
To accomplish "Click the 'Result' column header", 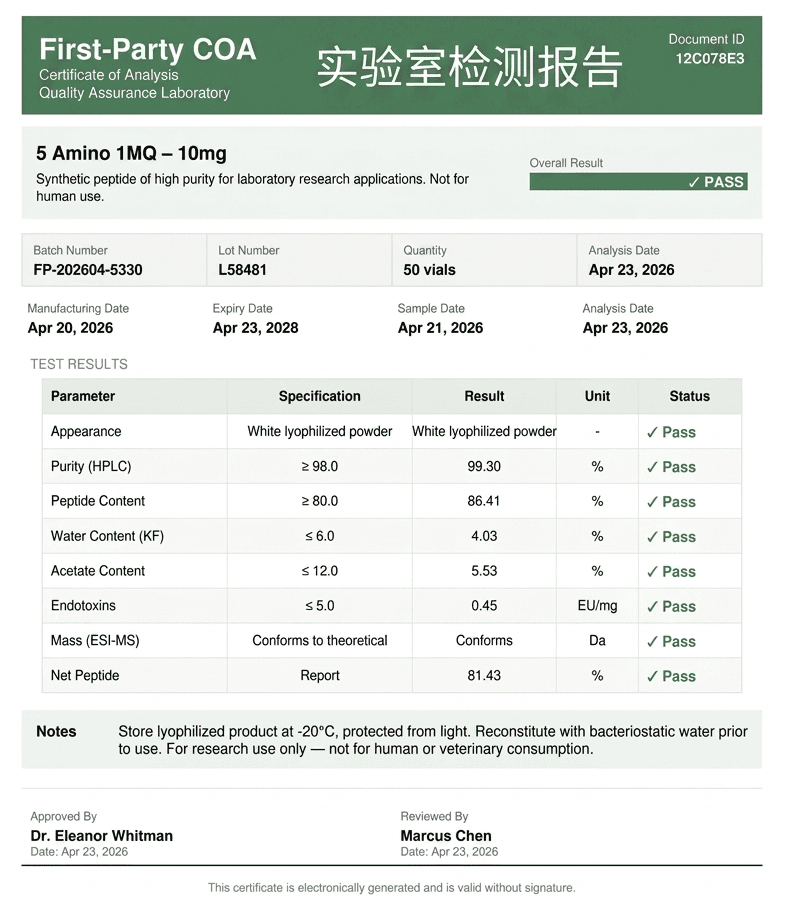I will 484,396.
